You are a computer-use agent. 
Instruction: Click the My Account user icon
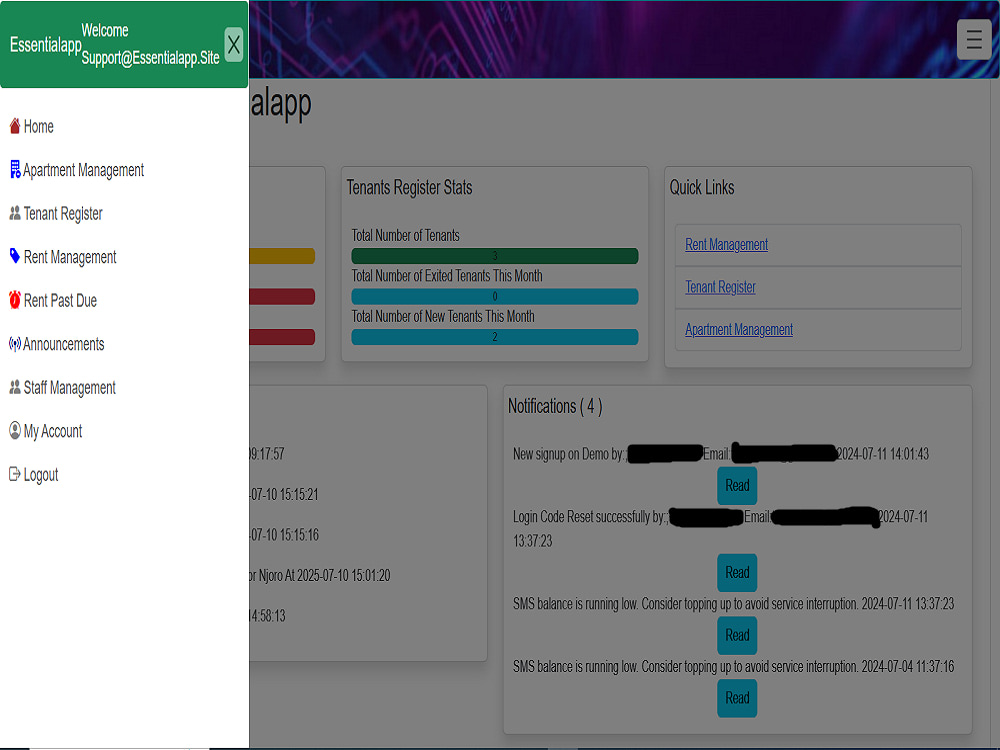pos(15,430)
